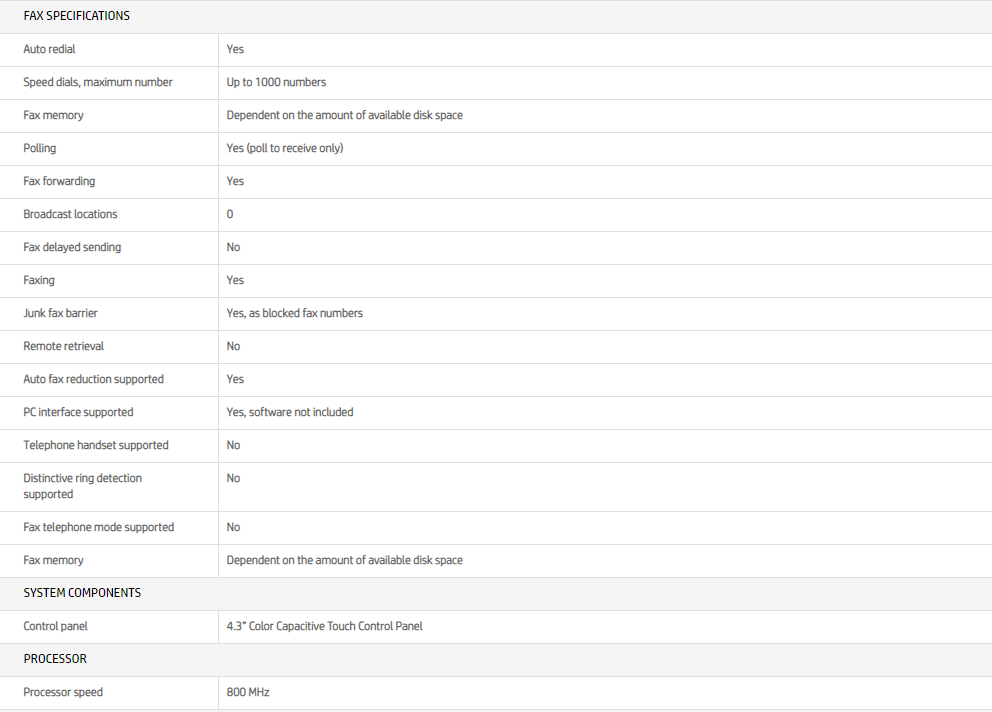Click the Broadcast locations value 0
The height and width of the screenshot is (712, 992).
[x=230, y=214]
